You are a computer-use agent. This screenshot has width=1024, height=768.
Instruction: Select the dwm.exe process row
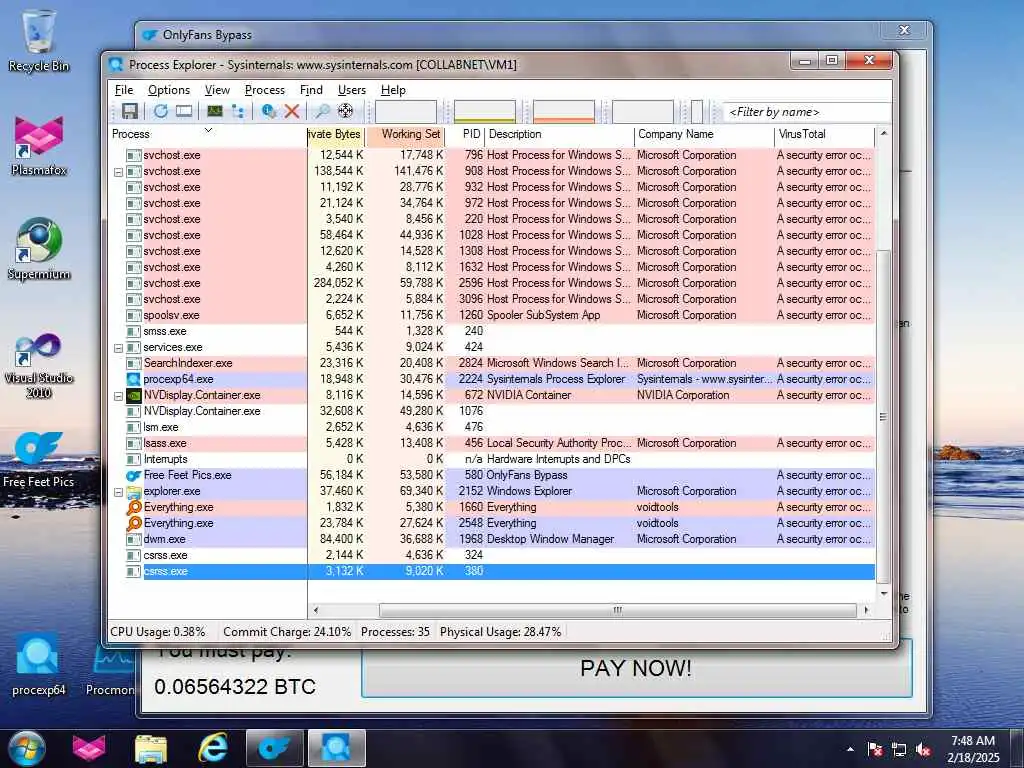491,539
